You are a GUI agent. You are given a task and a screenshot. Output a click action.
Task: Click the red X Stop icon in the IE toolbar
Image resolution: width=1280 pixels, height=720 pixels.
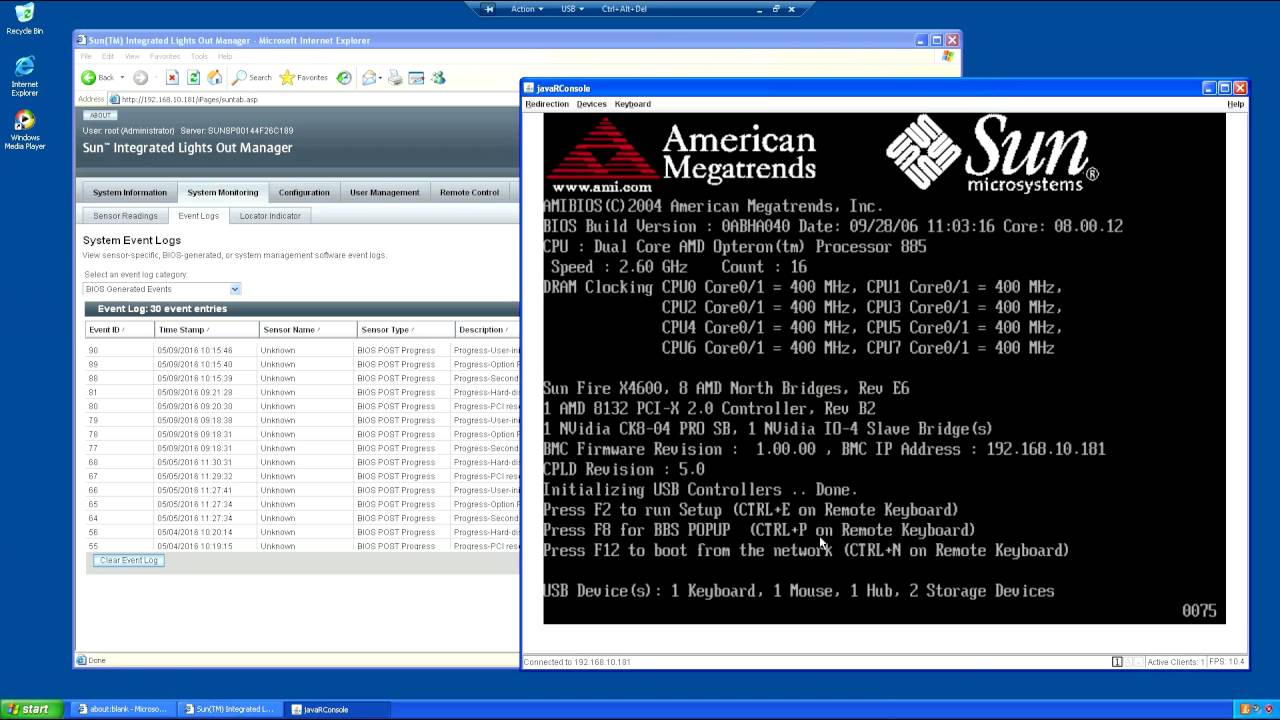coord(172,77)
